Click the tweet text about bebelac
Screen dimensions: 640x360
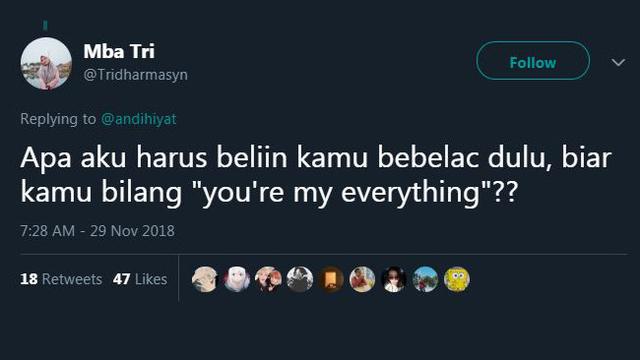(x=316, y=174)
